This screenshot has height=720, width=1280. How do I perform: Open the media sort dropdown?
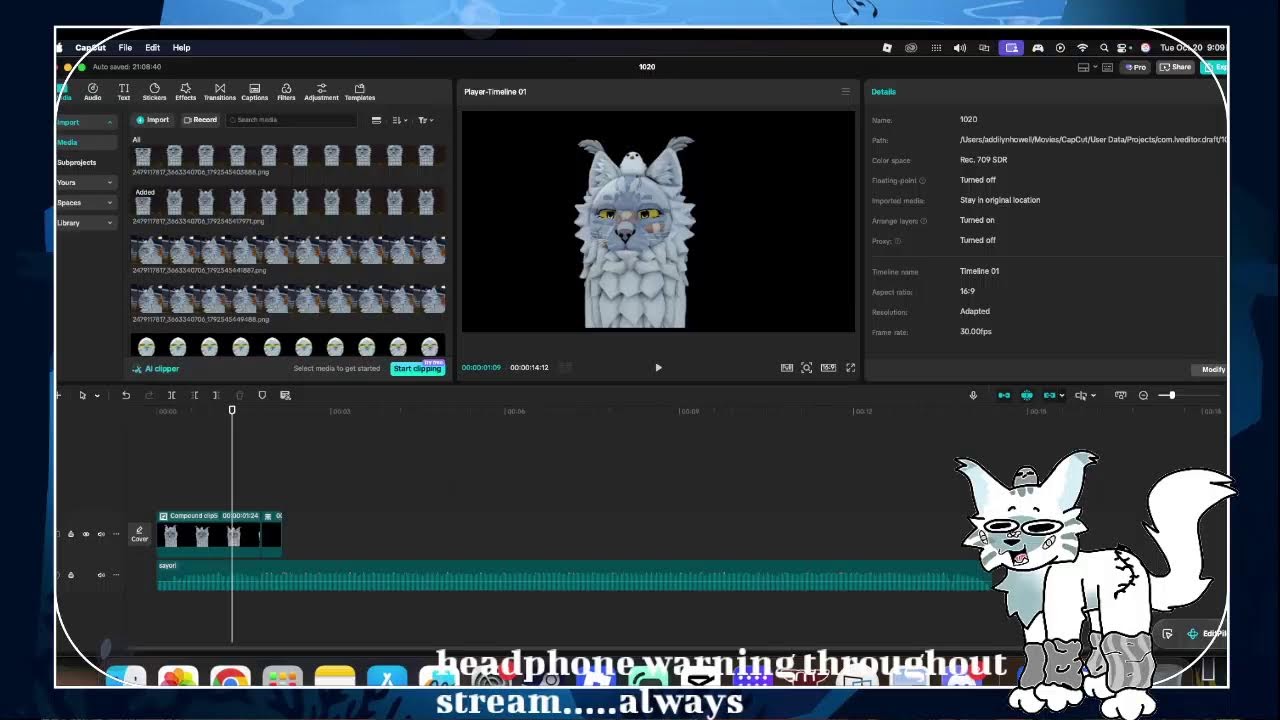(400, 120)
